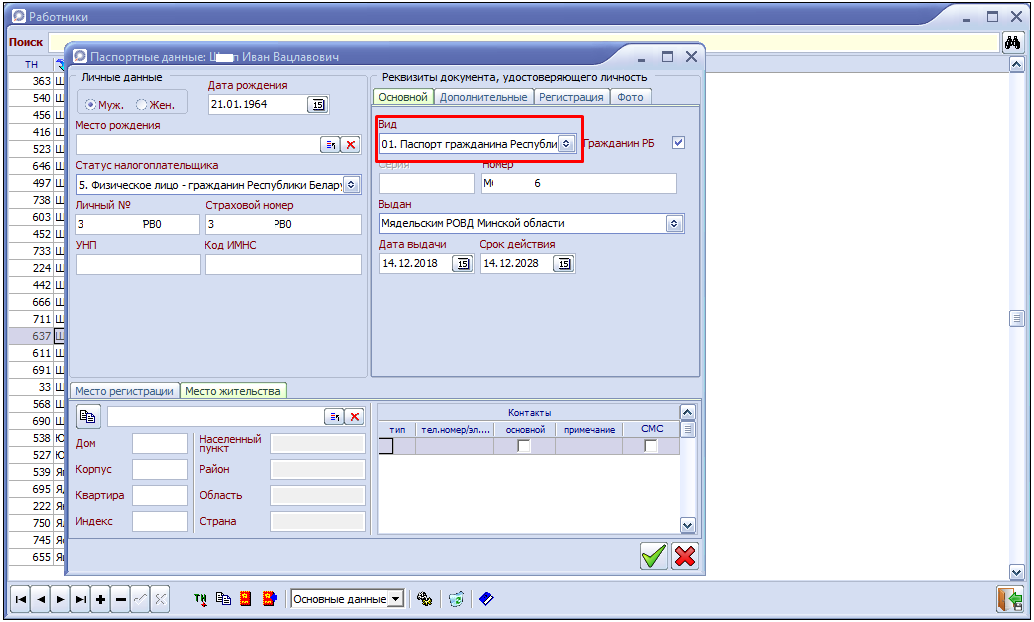Switch to the Дополнительные tab
This screenshot has width=1034, height=622.
click(483, 97)
